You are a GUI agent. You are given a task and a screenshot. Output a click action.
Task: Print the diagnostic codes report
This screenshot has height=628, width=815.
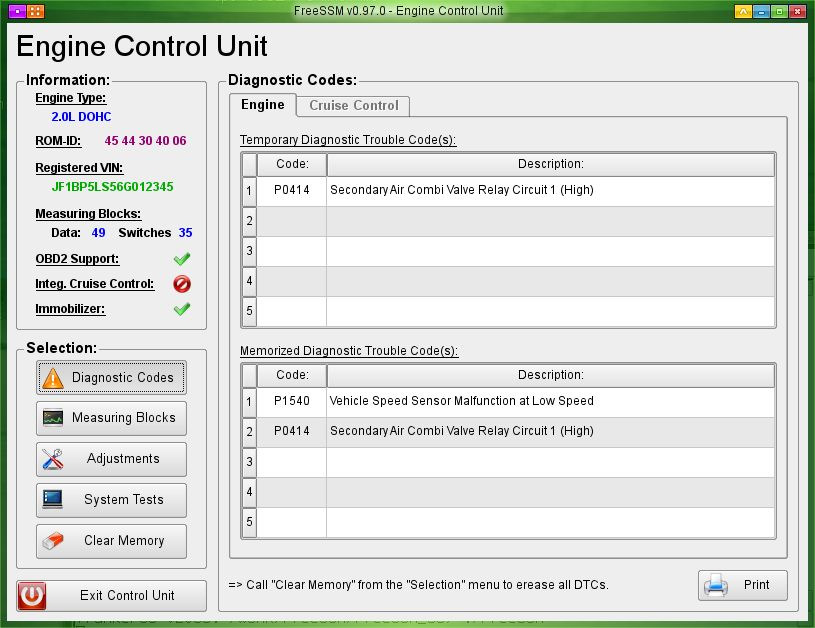click(x=743, y=585)
